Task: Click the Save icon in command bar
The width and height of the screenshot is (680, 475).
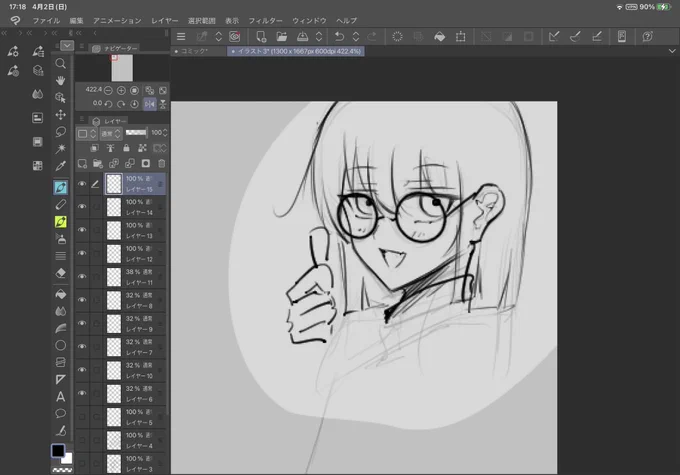Action: [302, 37]
